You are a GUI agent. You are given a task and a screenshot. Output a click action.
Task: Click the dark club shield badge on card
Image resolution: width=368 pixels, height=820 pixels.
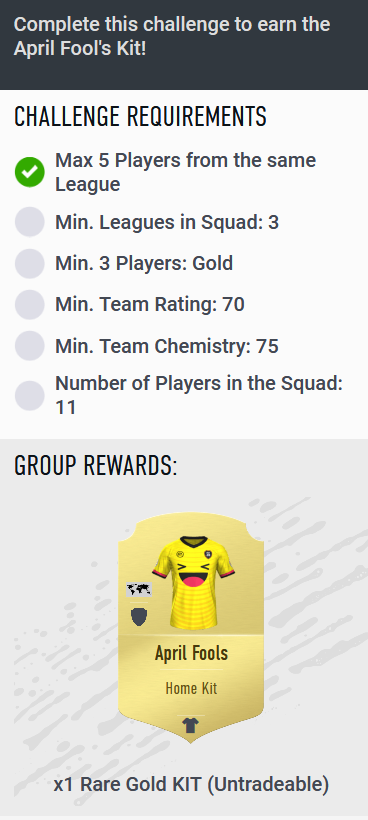click(139, 617)
